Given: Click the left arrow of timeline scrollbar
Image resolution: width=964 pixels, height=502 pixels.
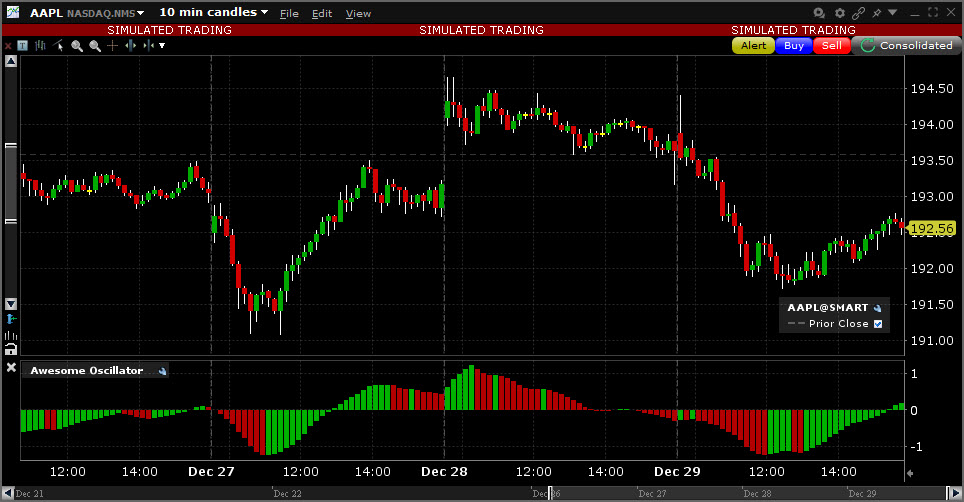Looking at the screenshot, I should (7, 493).
